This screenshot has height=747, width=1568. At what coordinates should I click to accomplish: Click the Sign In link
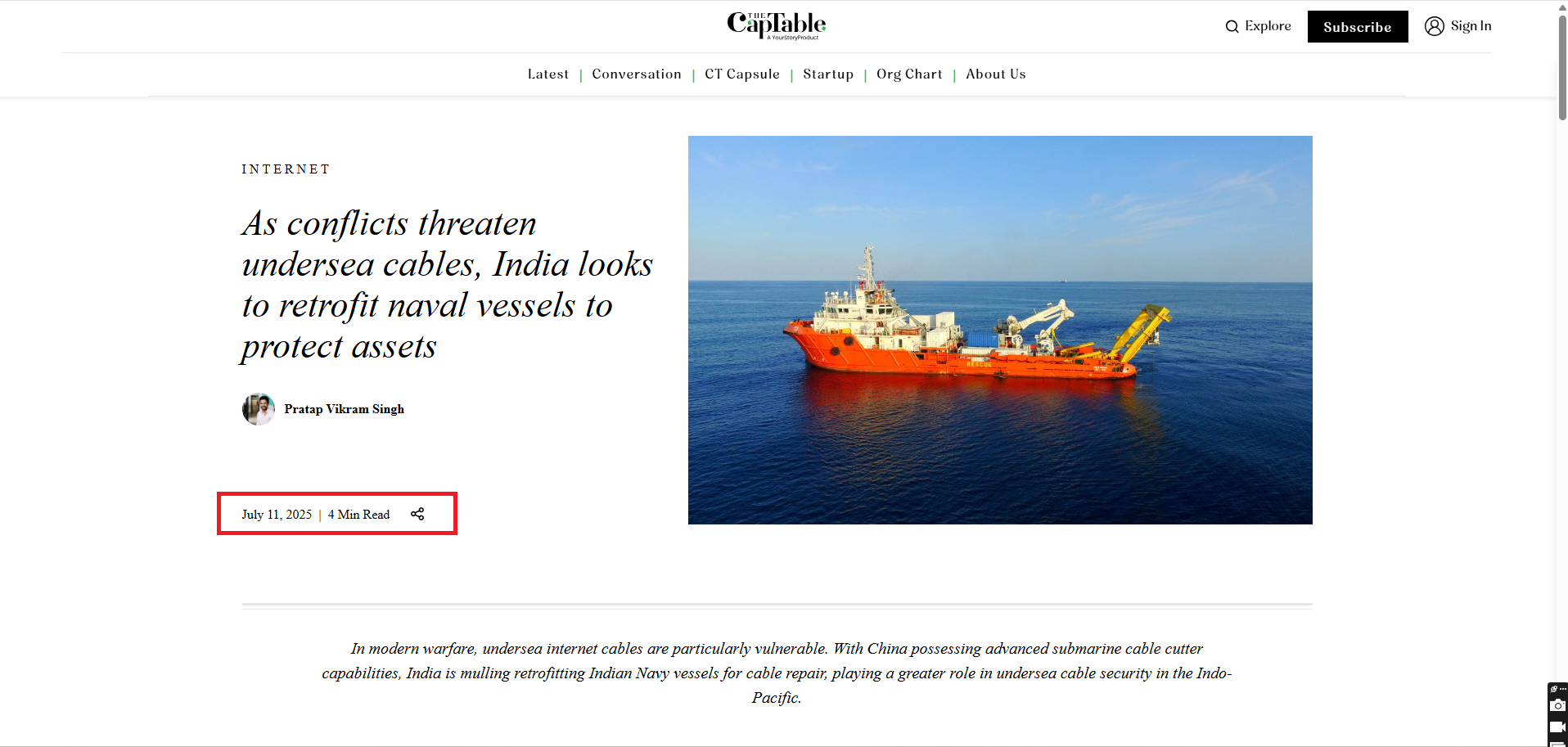(x=1471, y=26)
